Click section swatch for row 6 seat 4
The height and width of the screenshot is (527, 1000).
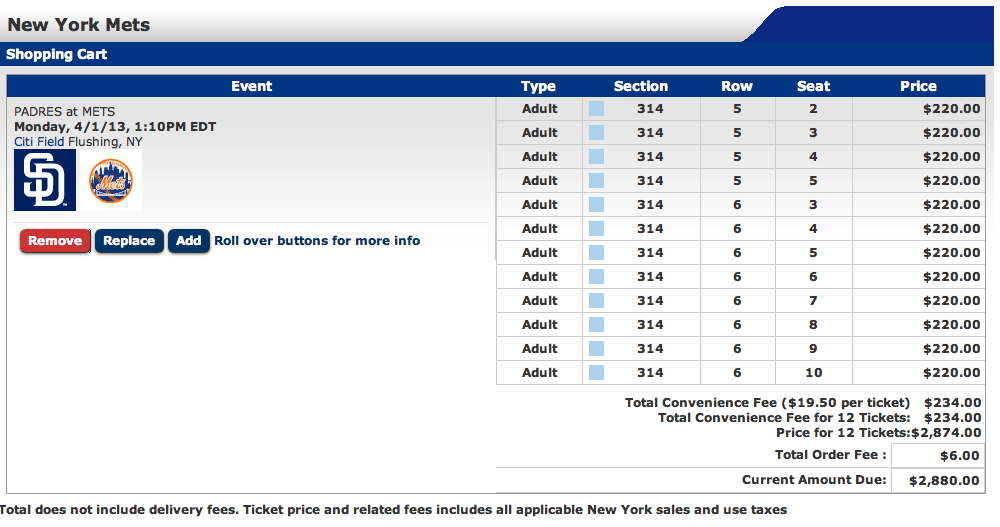[x=596, y=228]
